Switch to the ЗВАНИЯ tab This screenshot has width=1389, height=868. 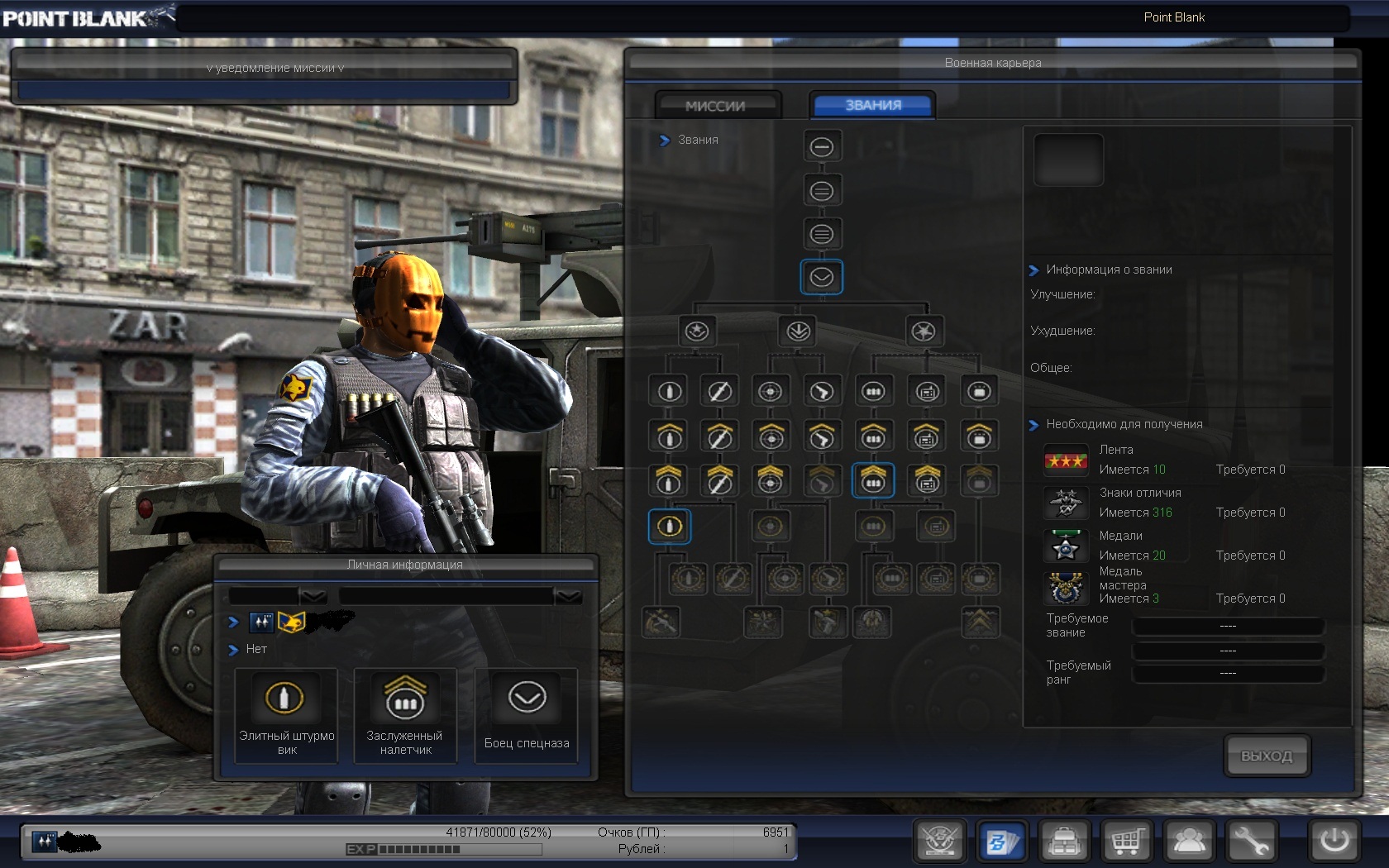coord(872,106)
